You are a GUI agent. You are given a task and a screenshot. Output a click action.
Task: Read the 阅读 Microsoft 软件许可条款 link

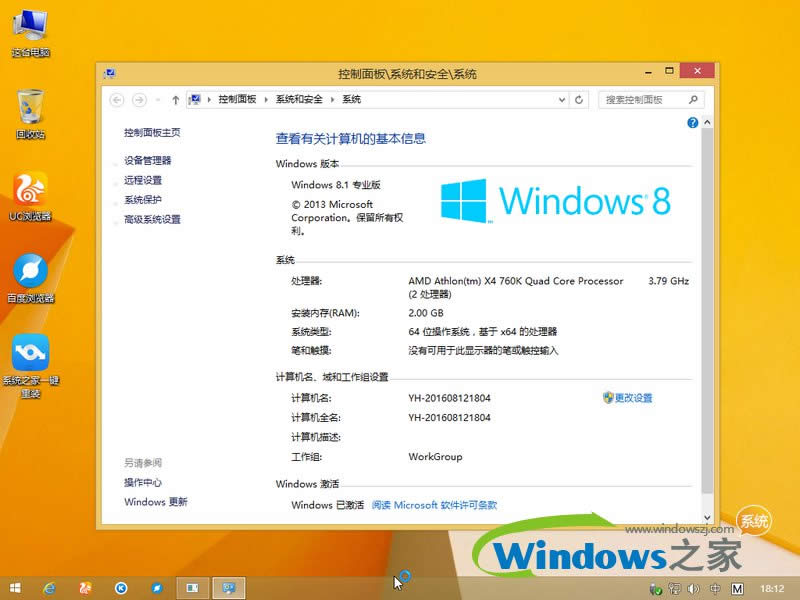coord(434,505)
